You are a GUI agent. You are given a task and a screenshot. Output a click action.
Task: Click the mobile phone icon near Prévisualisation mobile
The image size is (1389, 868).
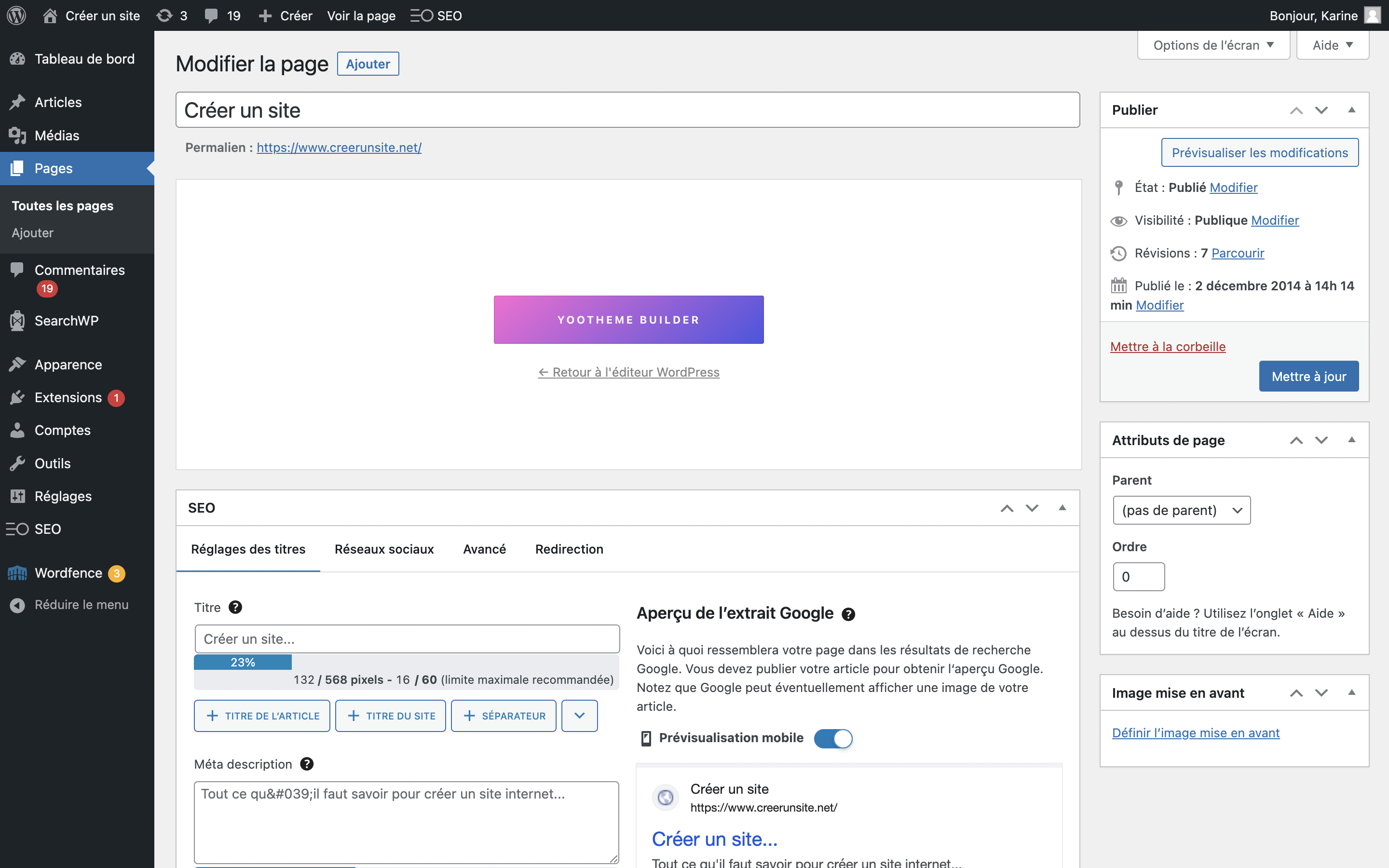[x=646, y=738]
